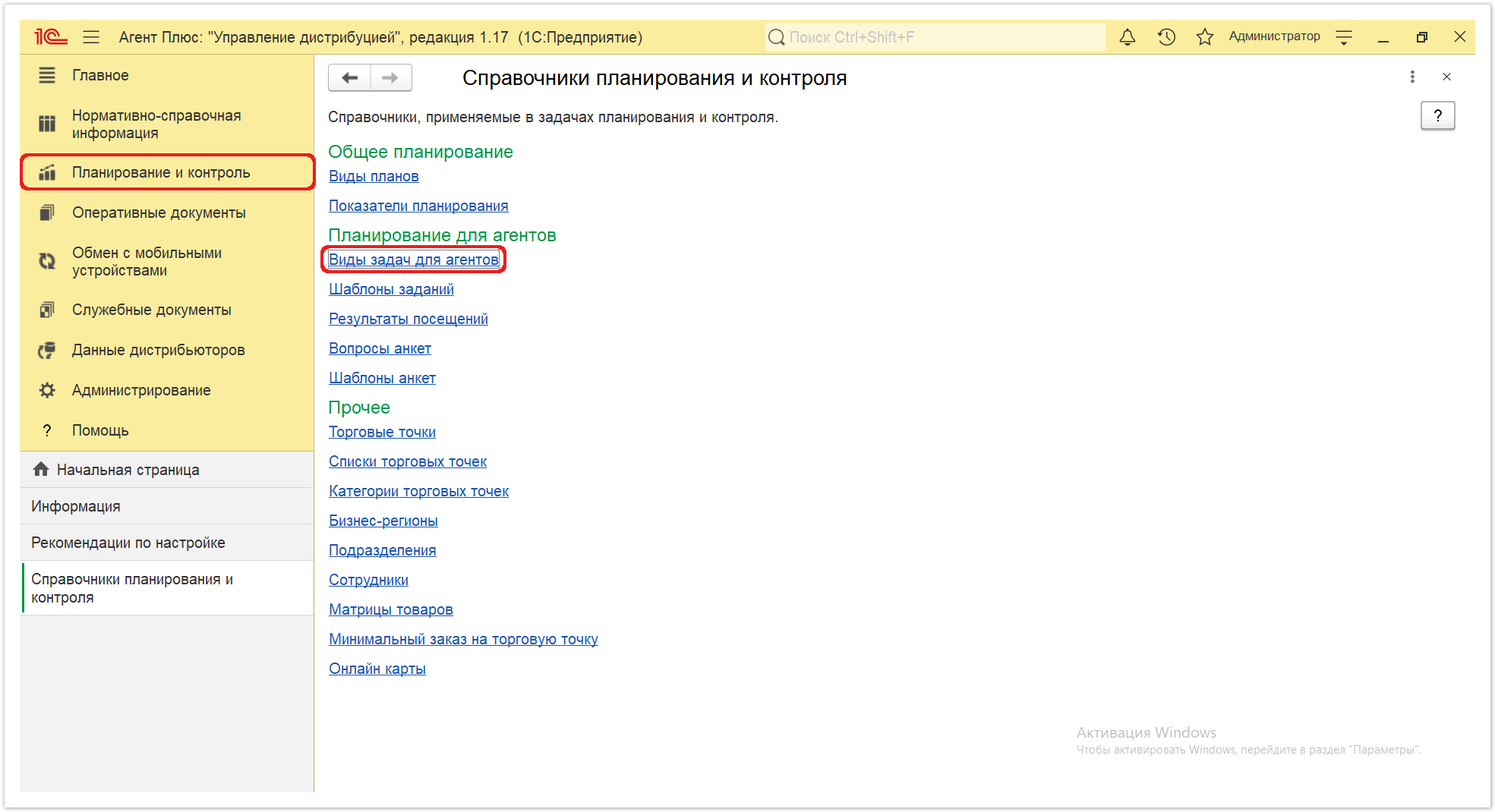
Task: Click the Оперативные документы documents icon
Action: [x=47, y=212]
